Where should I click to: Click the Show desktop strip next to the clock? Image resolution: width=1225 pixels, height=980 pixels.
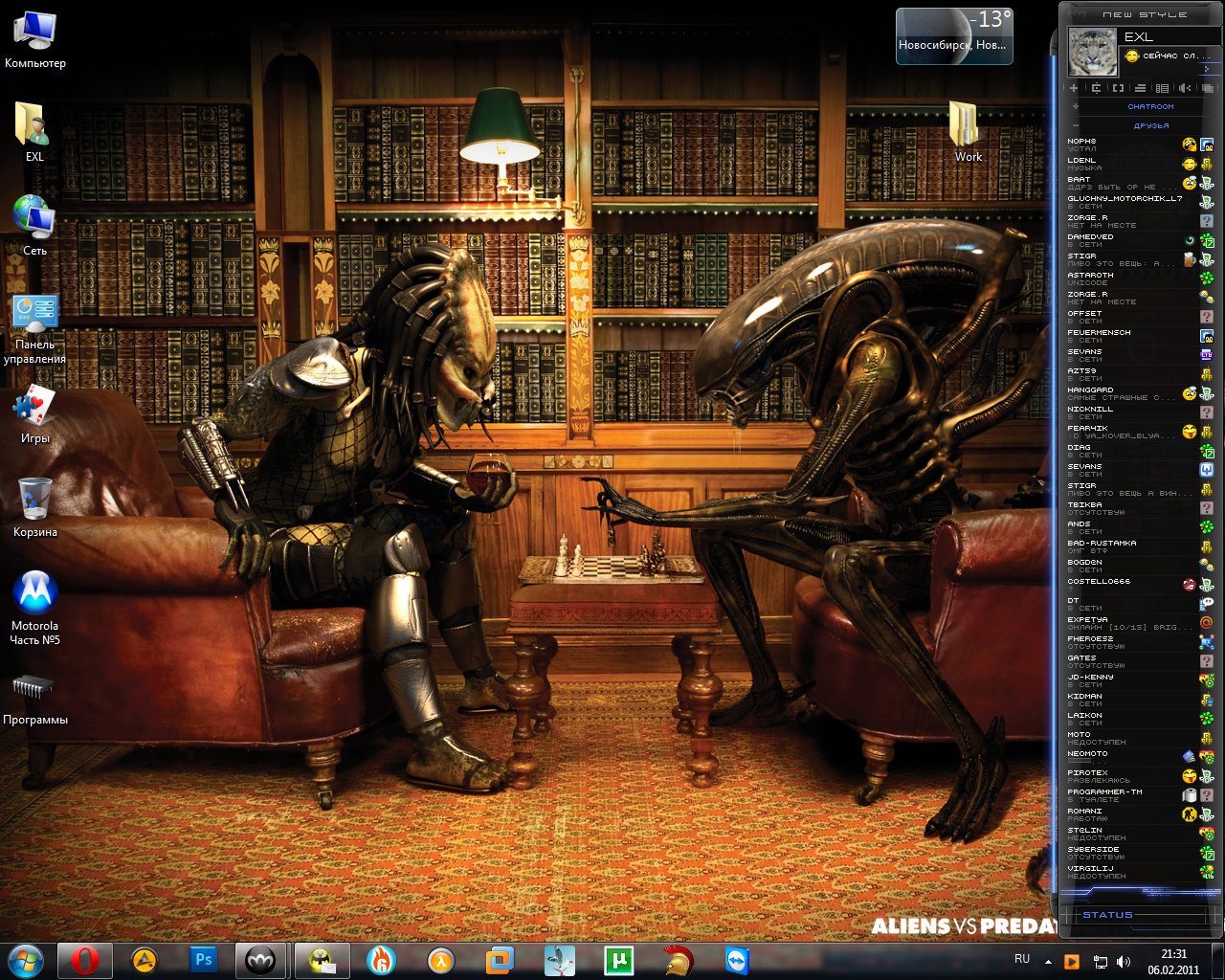1217,961
